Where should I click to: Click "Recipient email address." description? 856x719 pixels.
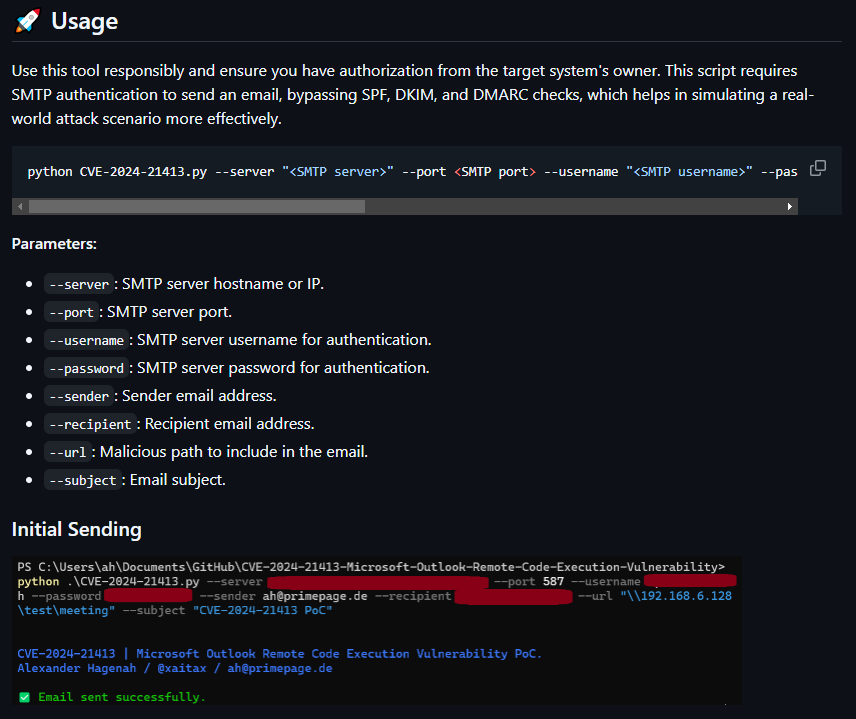[x=229, y=424]
